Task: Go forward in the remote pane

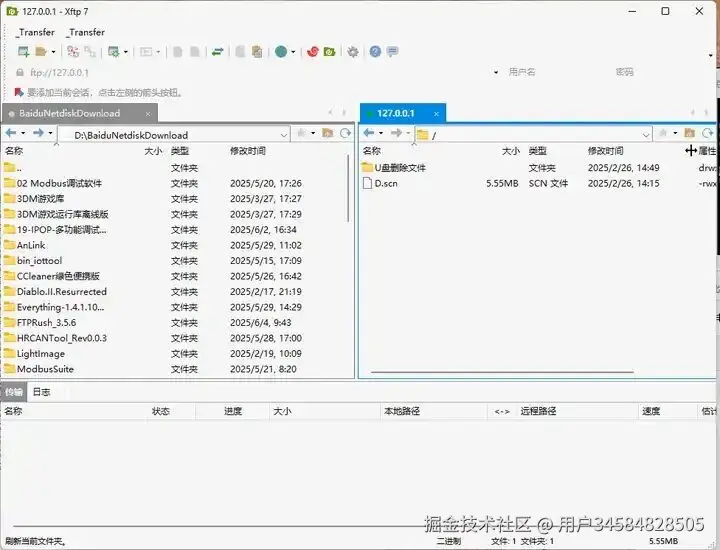Action: pyautogui.click(x=396, y=133)
